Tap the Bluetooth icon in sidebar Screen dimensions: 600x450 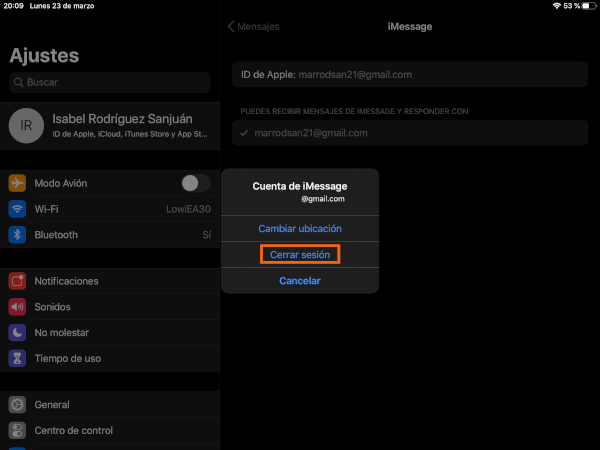tap(17, 235)
